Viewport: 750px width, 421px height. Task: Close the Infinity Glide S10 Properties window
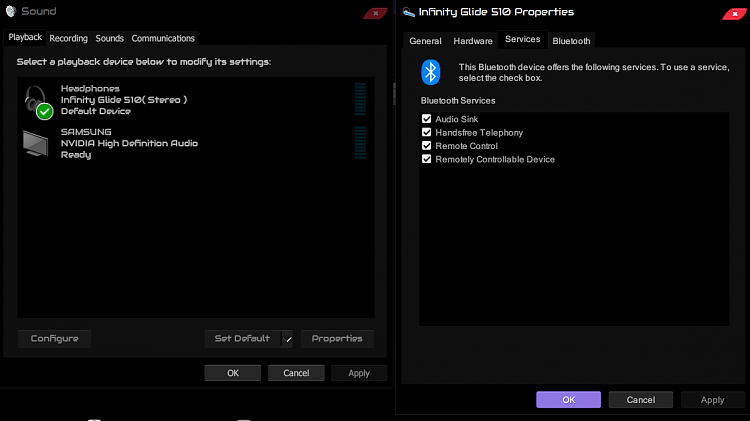(x=735, y=14)
